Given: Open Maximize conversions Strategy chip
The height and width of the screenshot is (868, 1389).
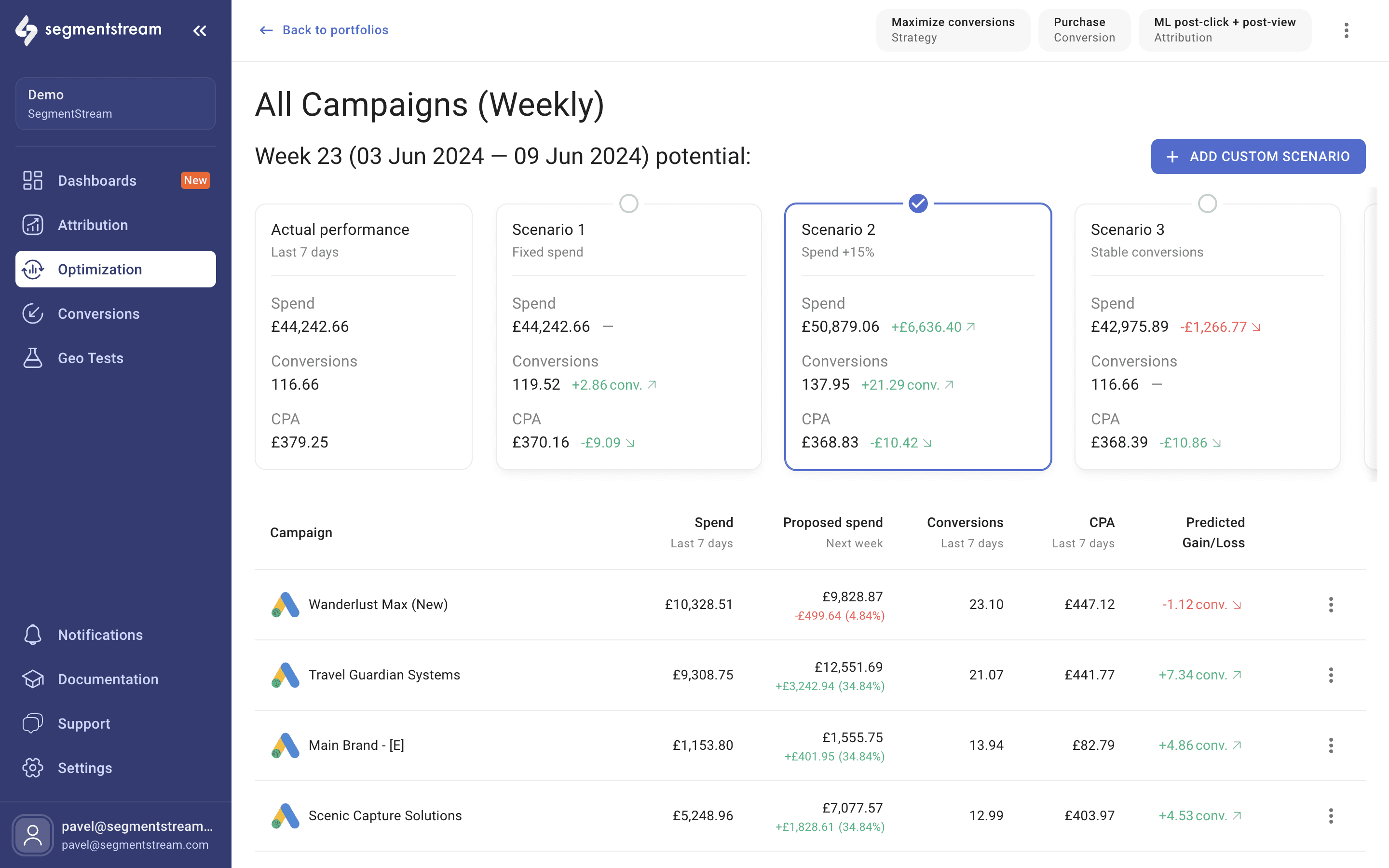Looking at the screenshot, I should point(952,30).
